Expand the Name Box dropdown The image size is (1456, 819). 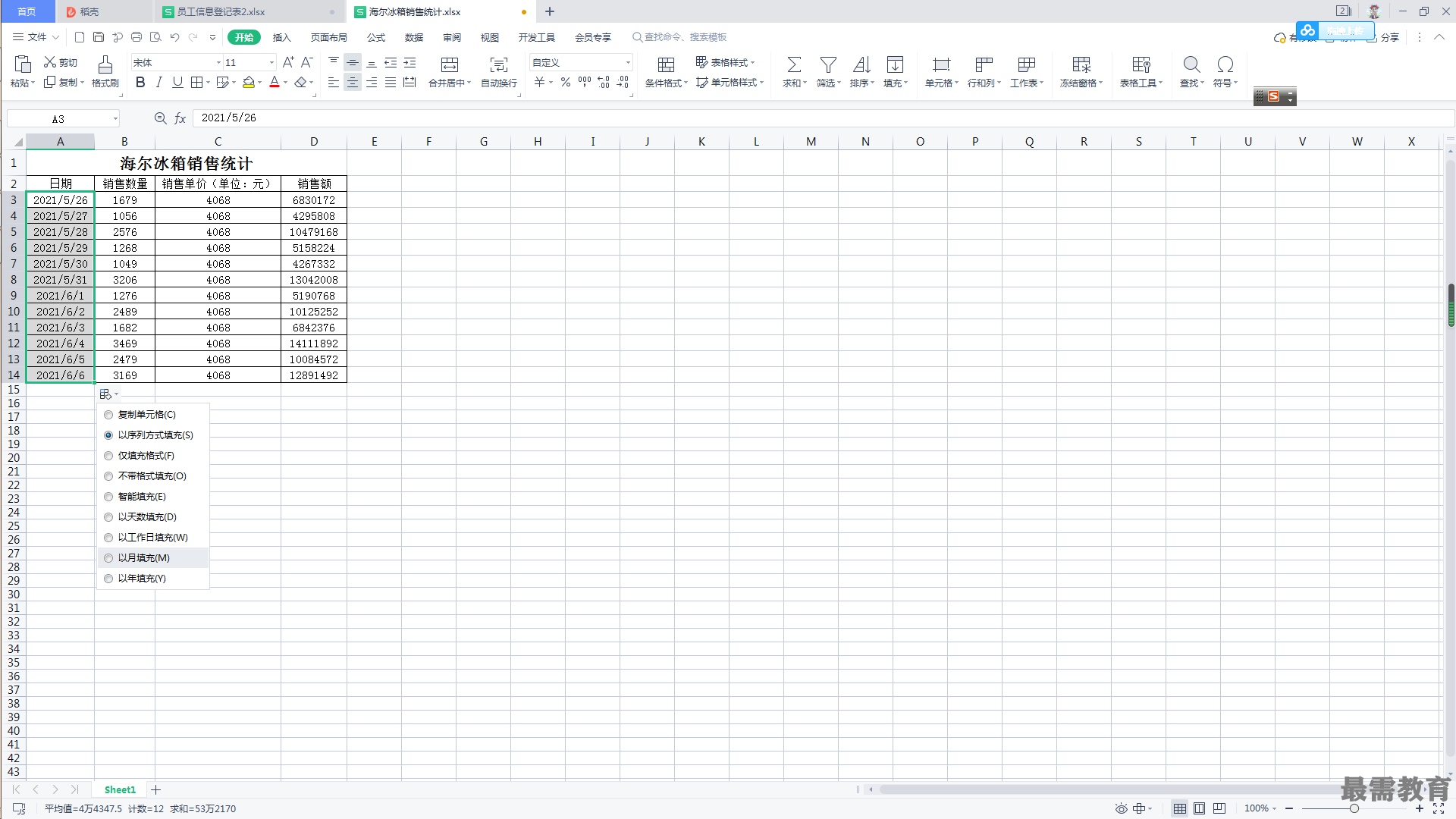point(115,118)
